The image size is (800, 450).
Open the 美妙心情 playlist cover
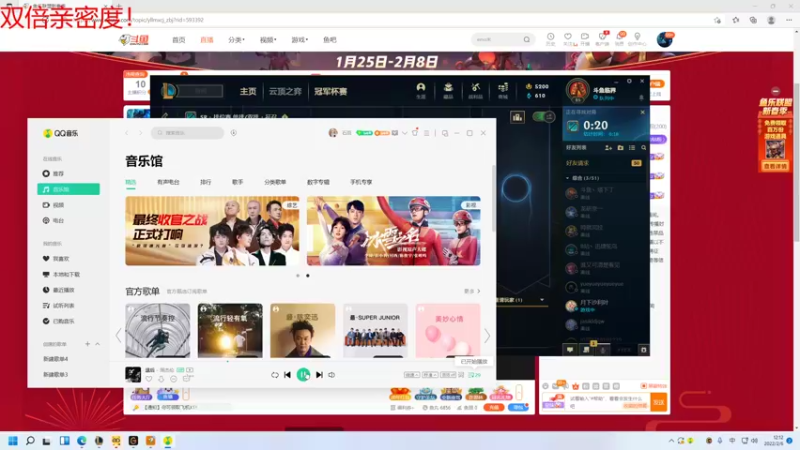coord(448,331)
